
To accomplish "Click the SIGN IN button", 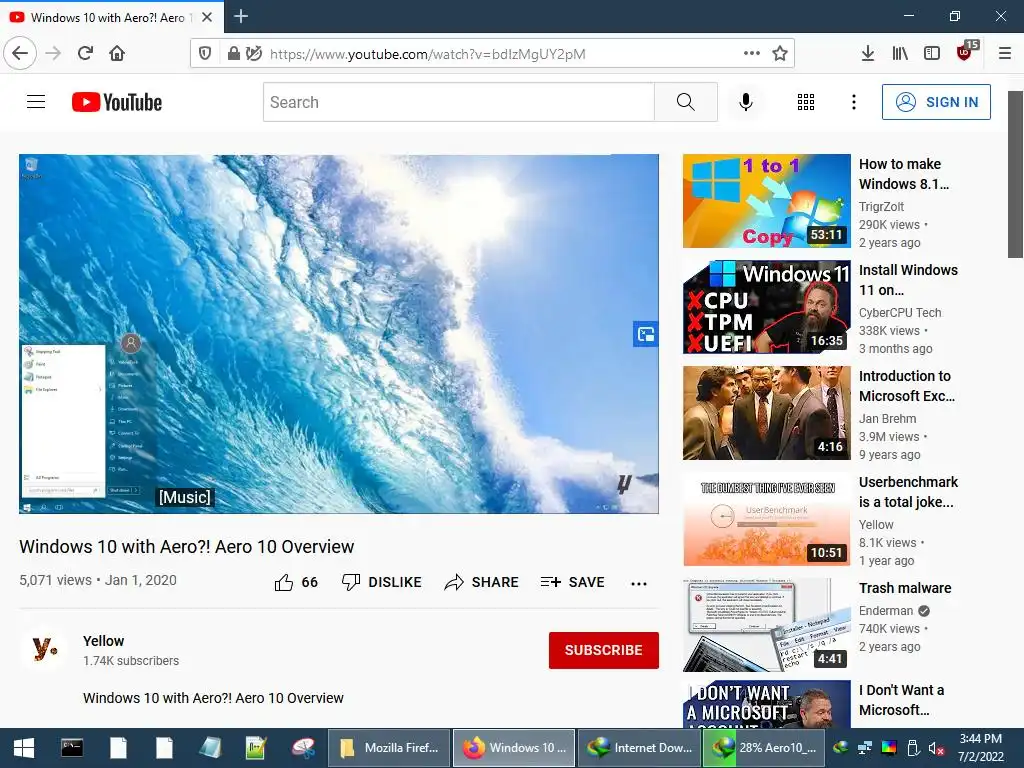I will click(936, 102).
